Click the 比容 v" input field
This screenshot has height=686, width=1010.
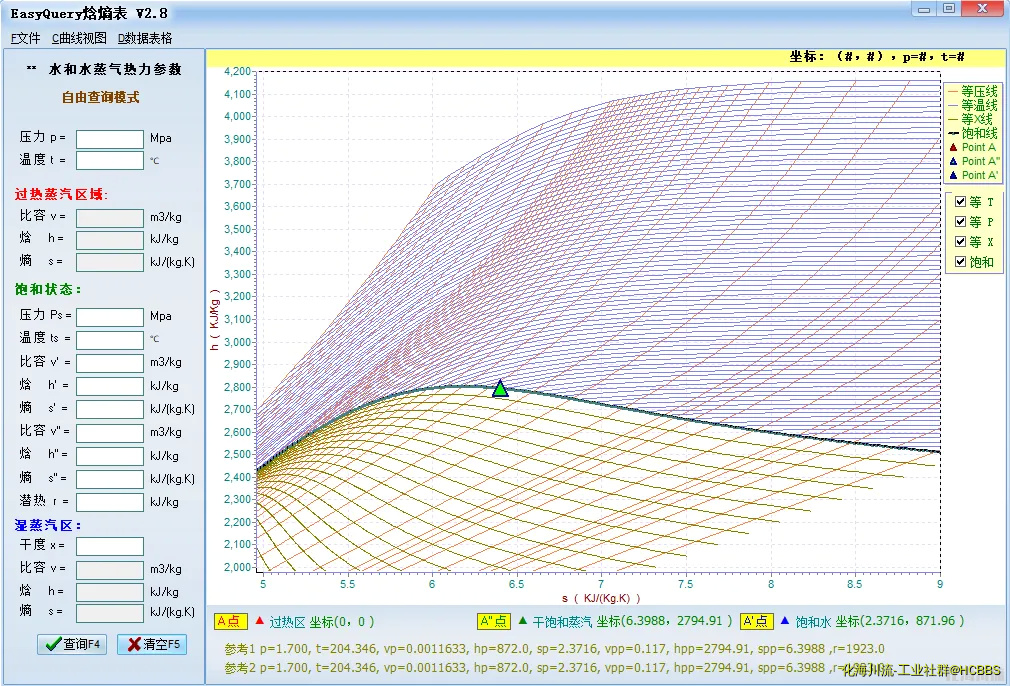click(x=110, y=433)
